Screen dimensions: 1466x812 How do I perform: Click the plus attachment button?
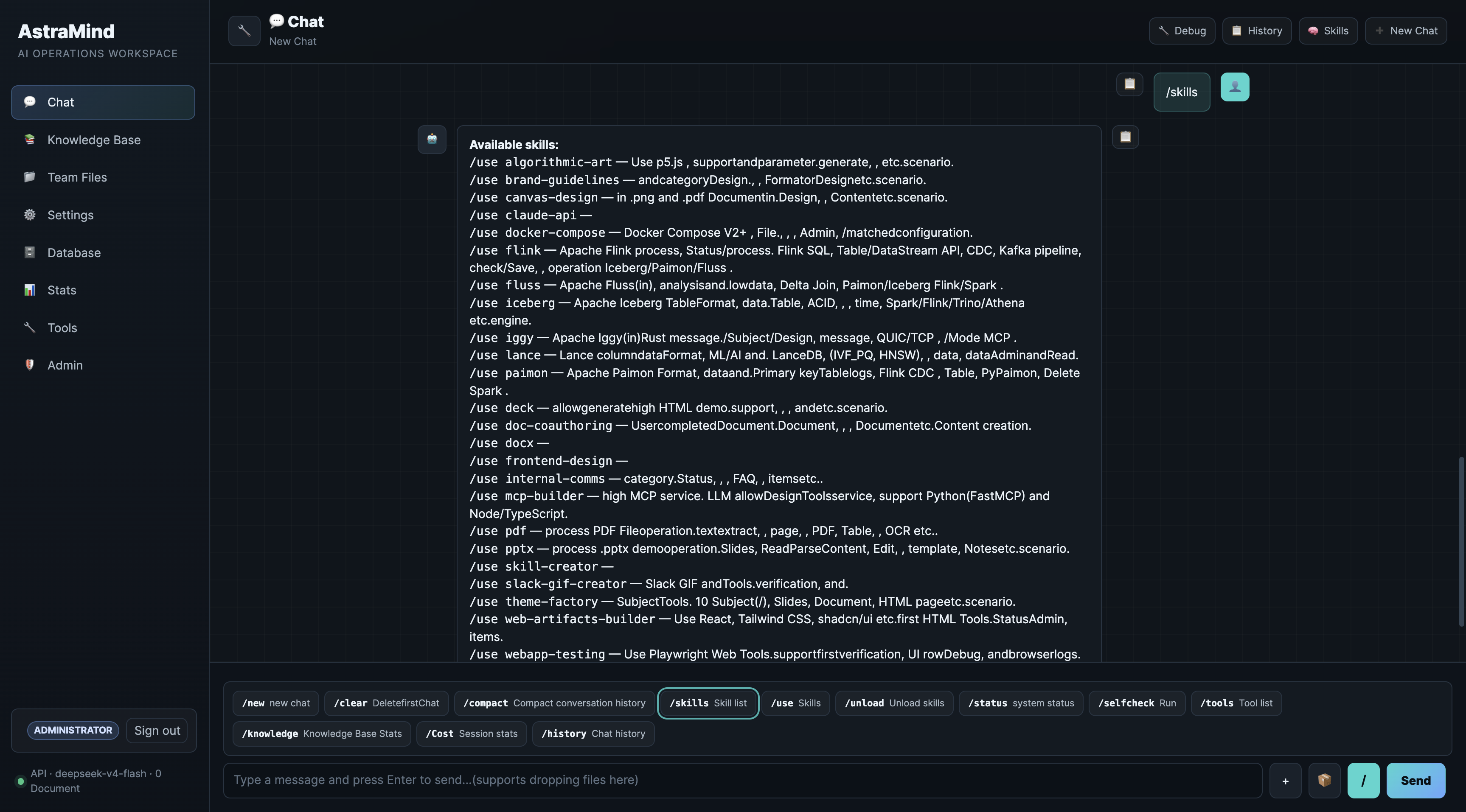1285,780
